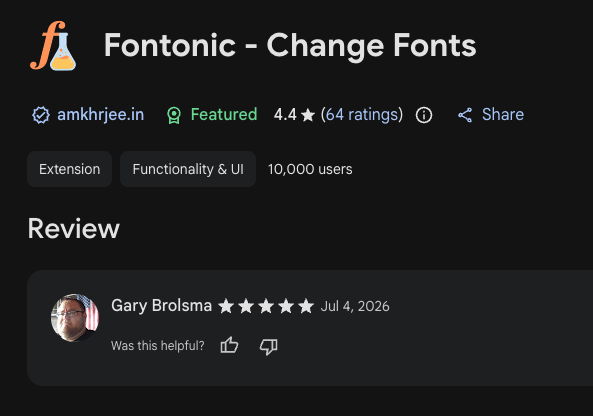Click Gary Brolsma's profile photo
Image resolution: width=593 pixels, height=416 pixels.
pyautogui.click(x=75, y=318)
